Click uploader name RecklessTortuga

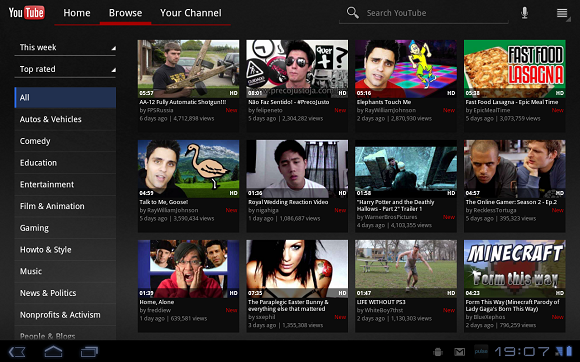tap(495, 210)
